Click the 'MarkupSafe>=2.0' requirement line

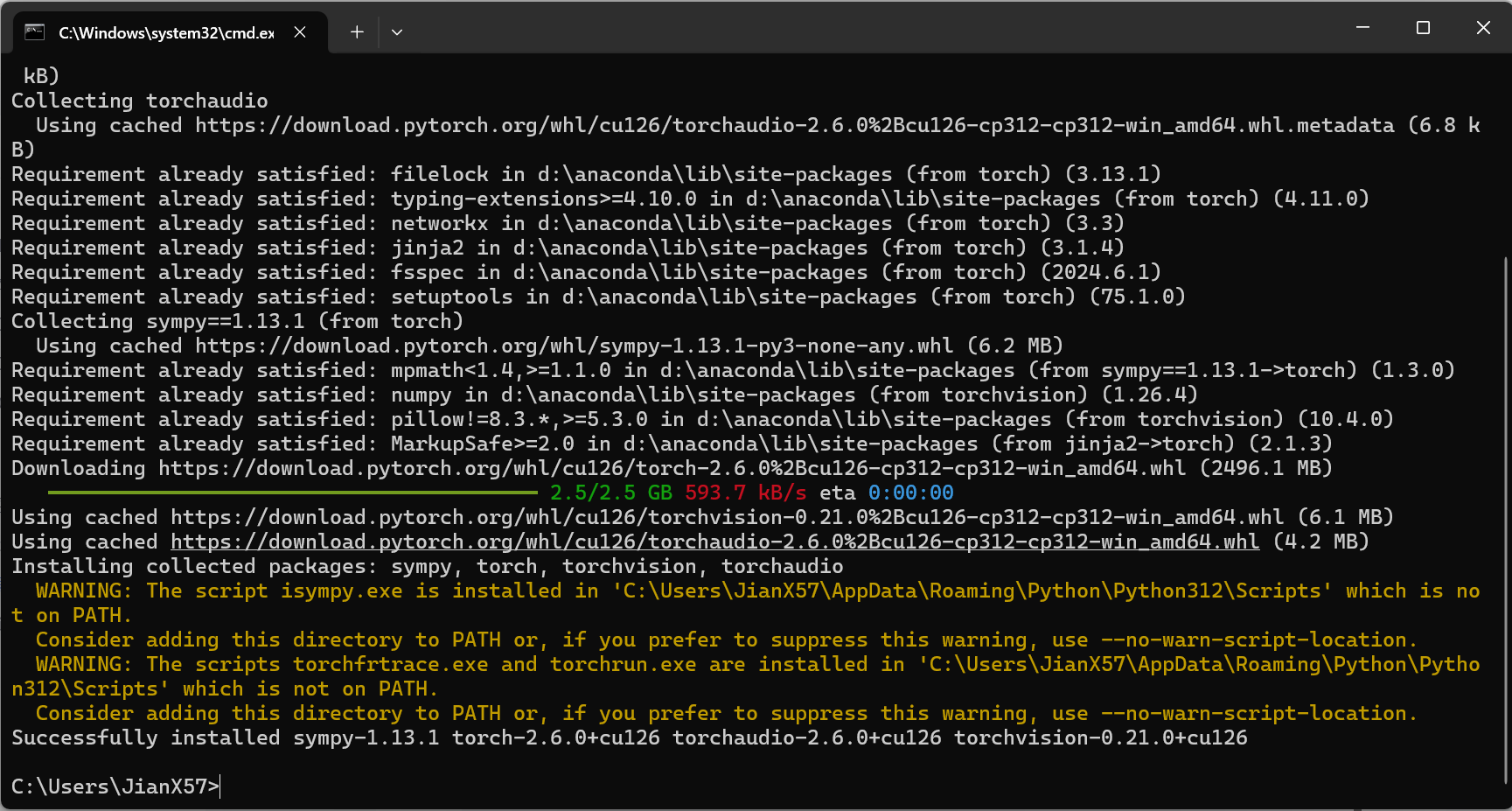coord(672,444)
